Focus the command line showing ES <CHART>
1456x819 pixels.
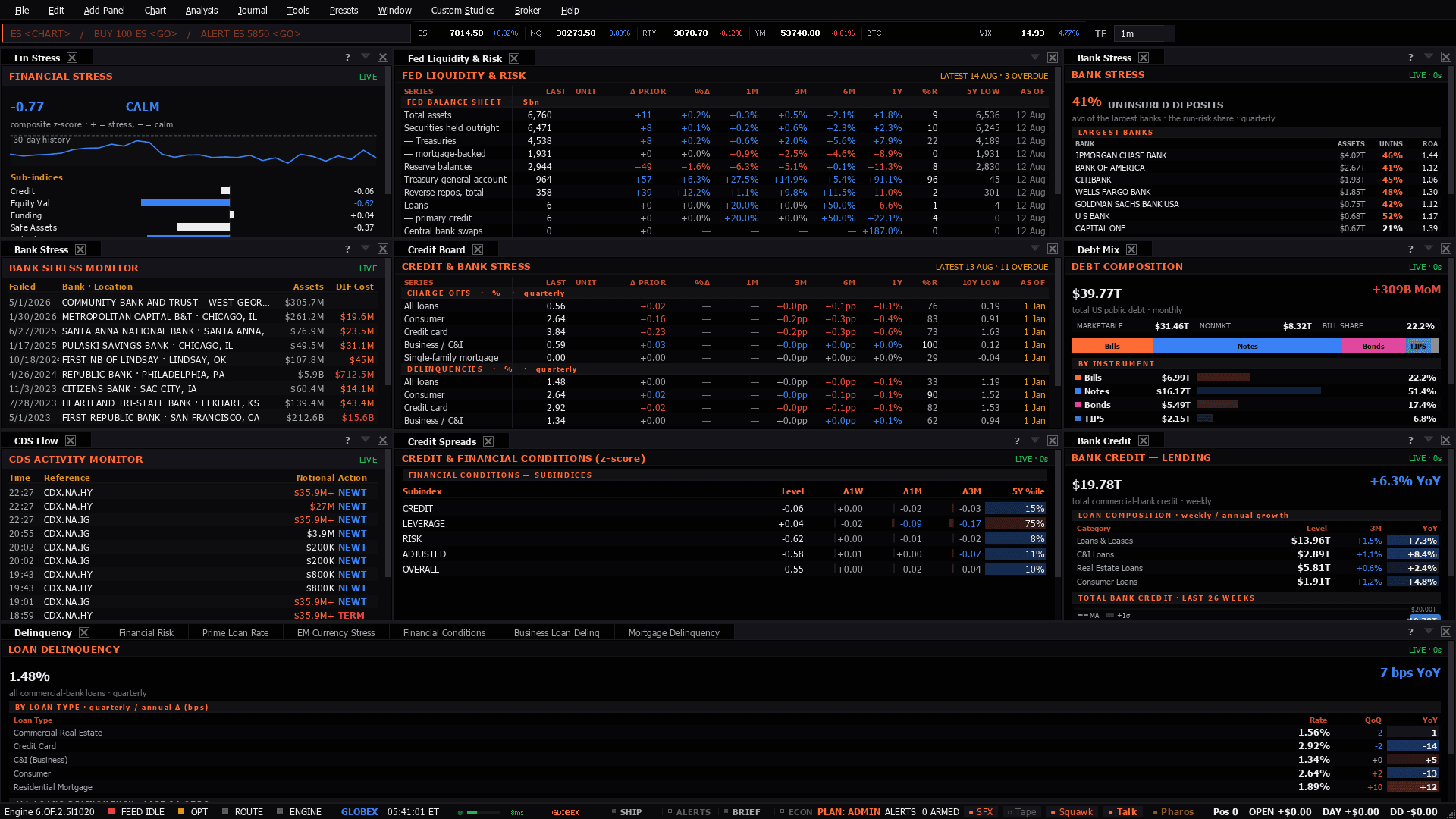point(206,33)
